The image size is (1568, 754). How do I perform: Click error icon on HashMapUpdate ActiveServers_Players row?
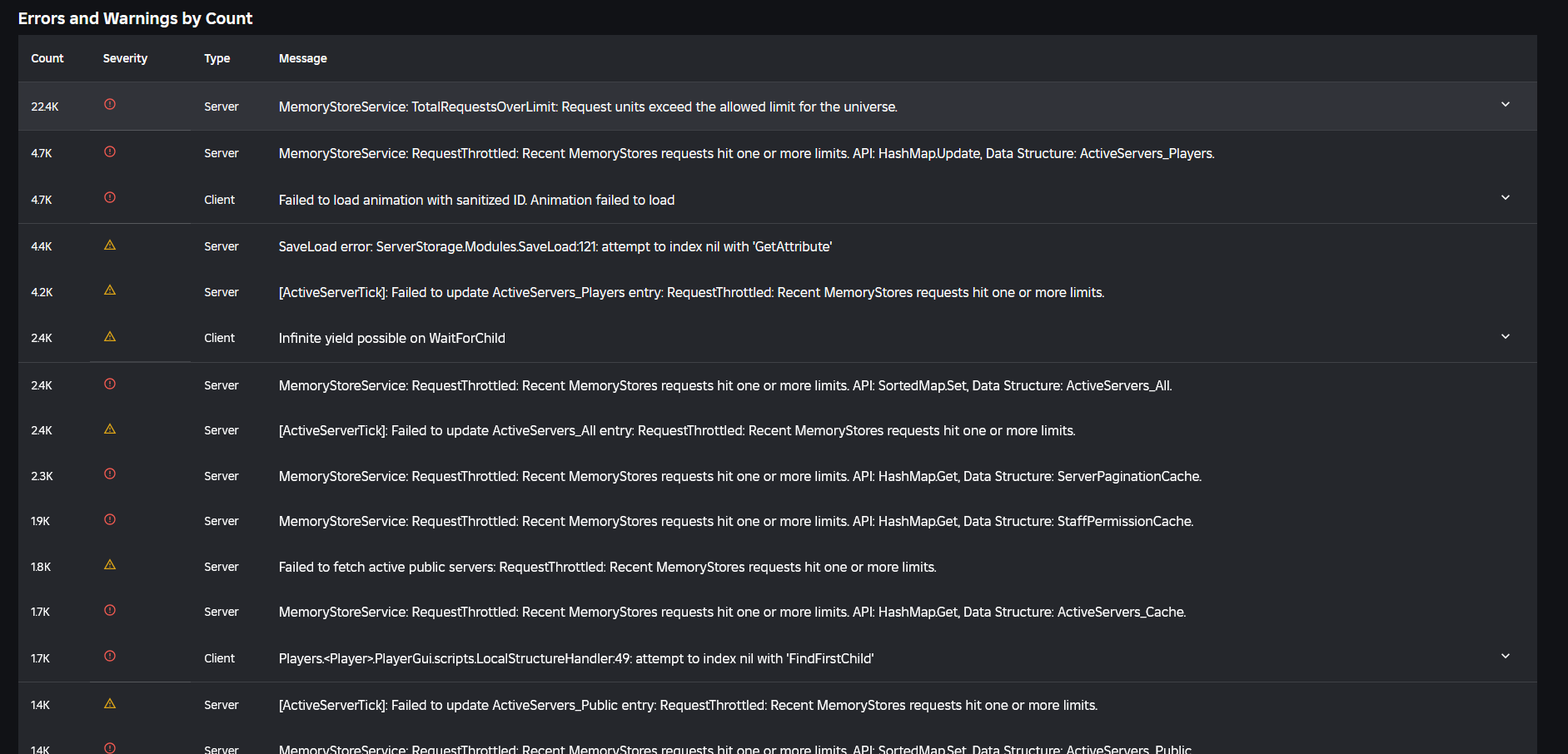point(110,151)
